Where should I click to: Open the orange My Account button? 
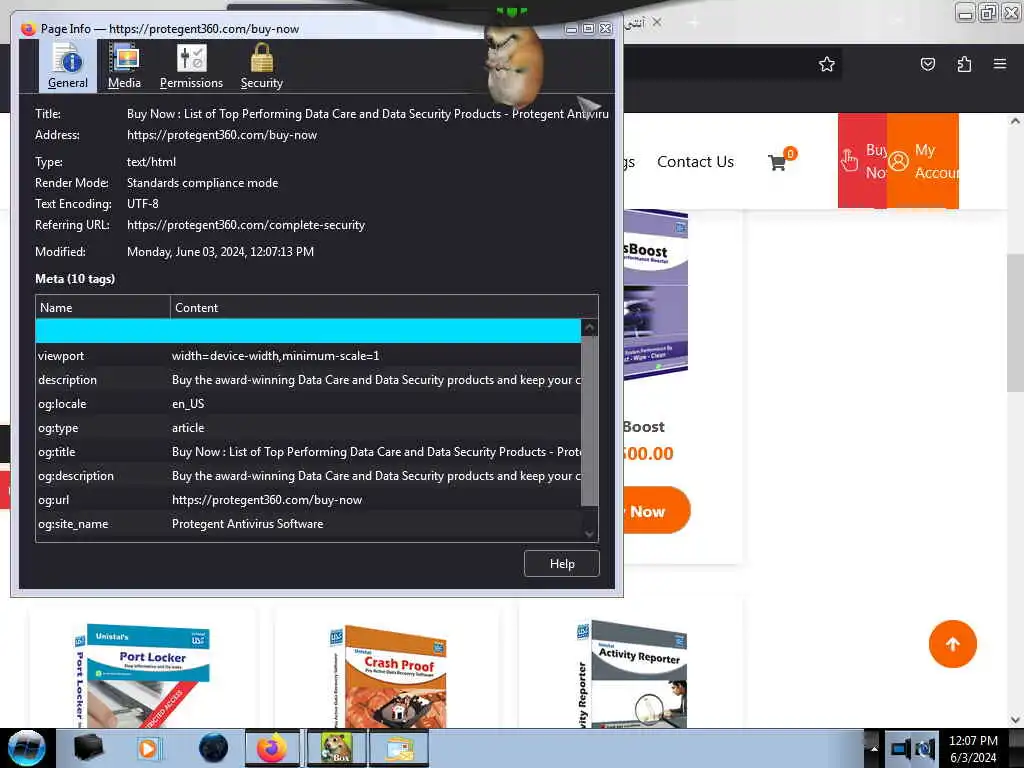(923, 161)
